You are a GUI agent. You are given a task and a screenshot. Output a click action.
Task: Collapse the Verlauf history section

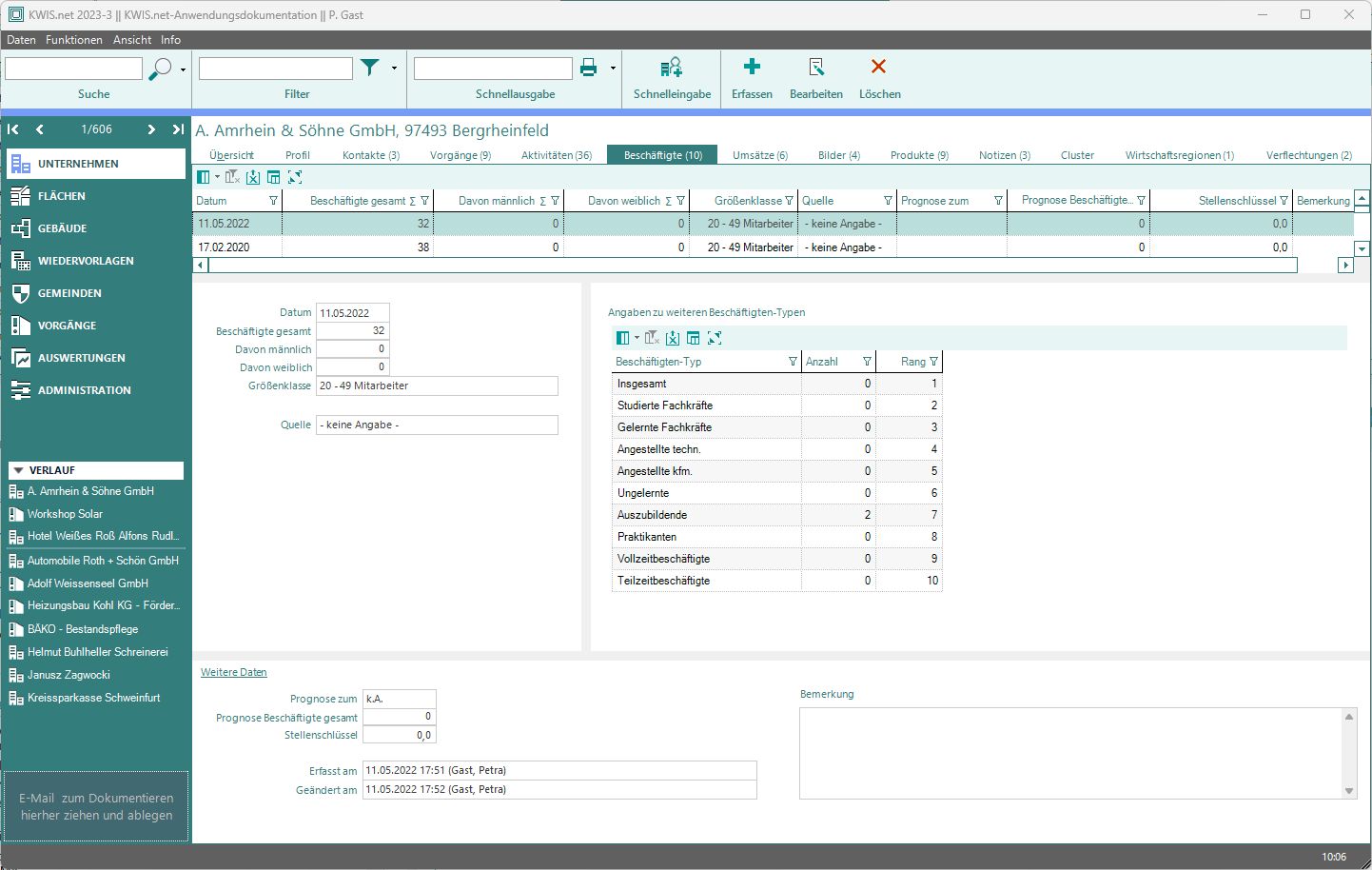coord(18,471)
